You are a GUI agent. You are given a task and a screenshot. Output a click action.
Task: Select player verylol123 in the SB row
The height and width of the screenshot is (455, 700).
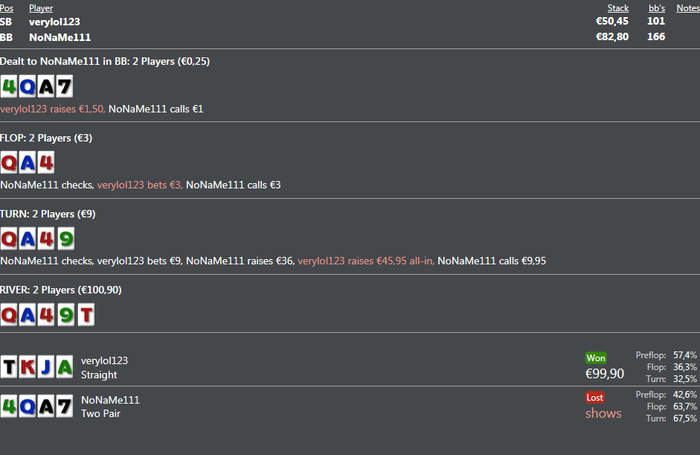54,21
